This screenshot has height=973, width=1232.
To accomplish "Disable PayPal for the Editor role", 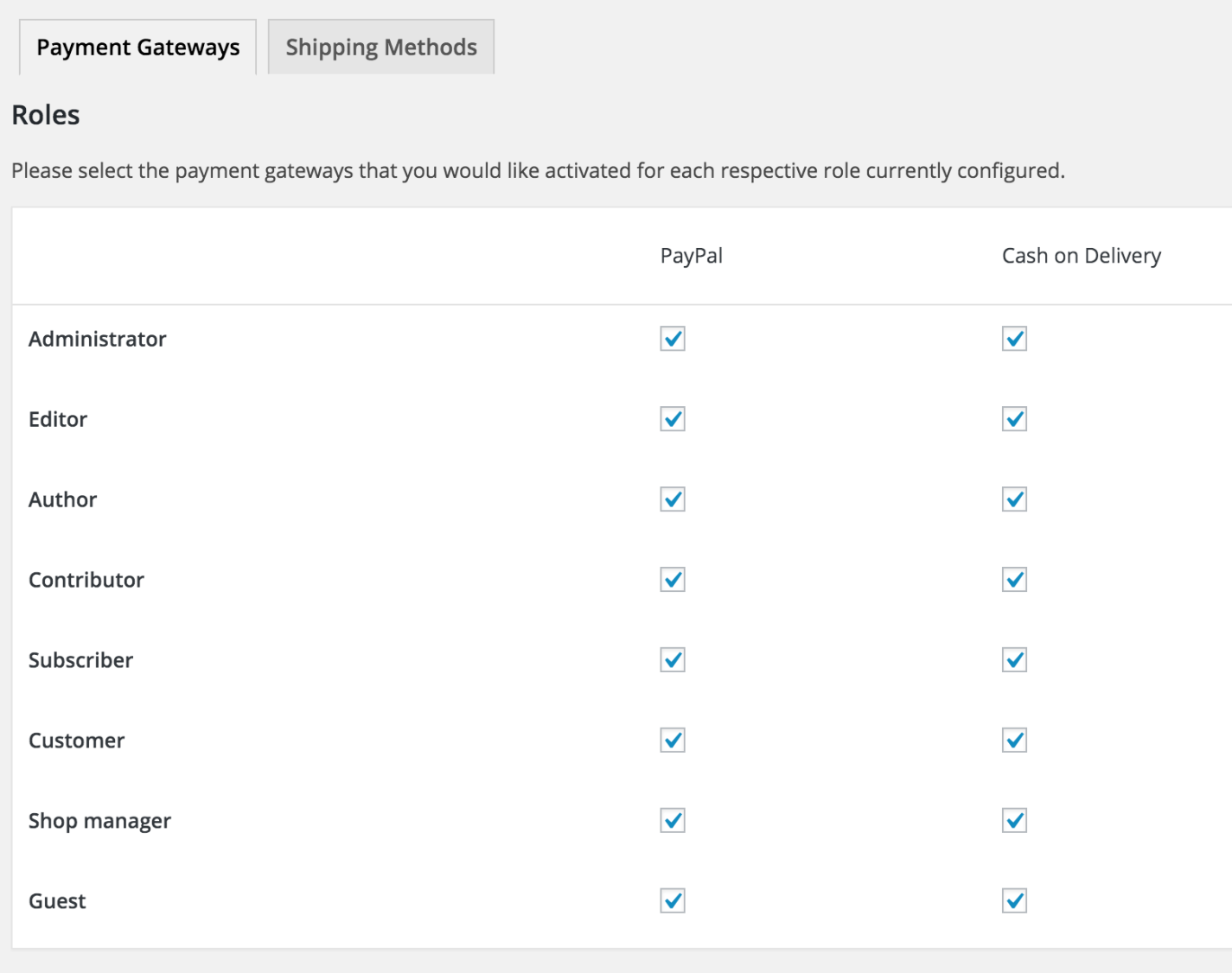I will point(673,419).
